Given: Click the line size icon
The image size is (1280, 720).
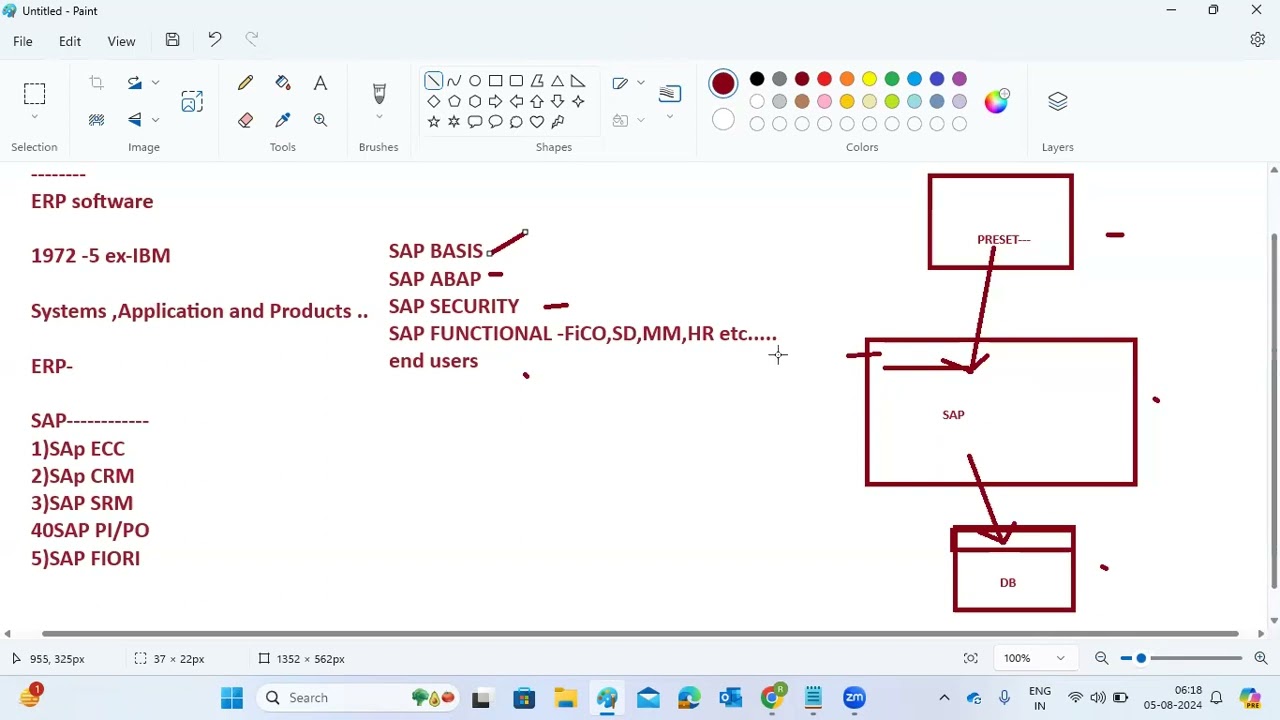Looking at the screenshot, I should [669, 93].
